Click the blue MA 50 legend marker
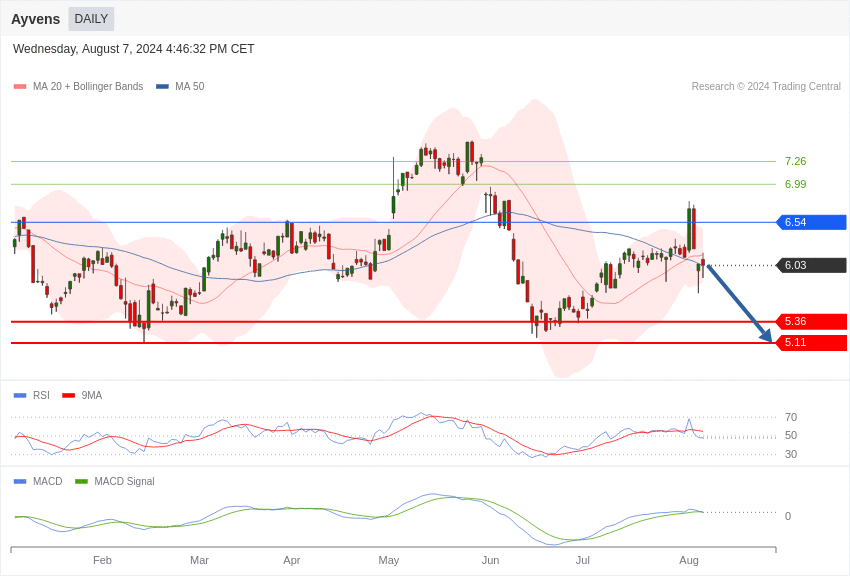850x576 pixels. [x=162, y=87]
